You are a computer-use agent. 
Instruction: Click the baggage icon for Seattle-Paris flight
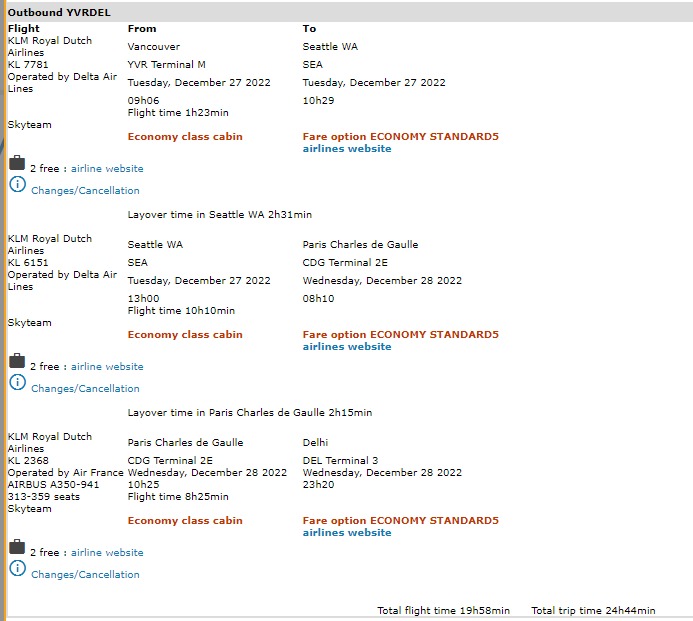[17, 361]
